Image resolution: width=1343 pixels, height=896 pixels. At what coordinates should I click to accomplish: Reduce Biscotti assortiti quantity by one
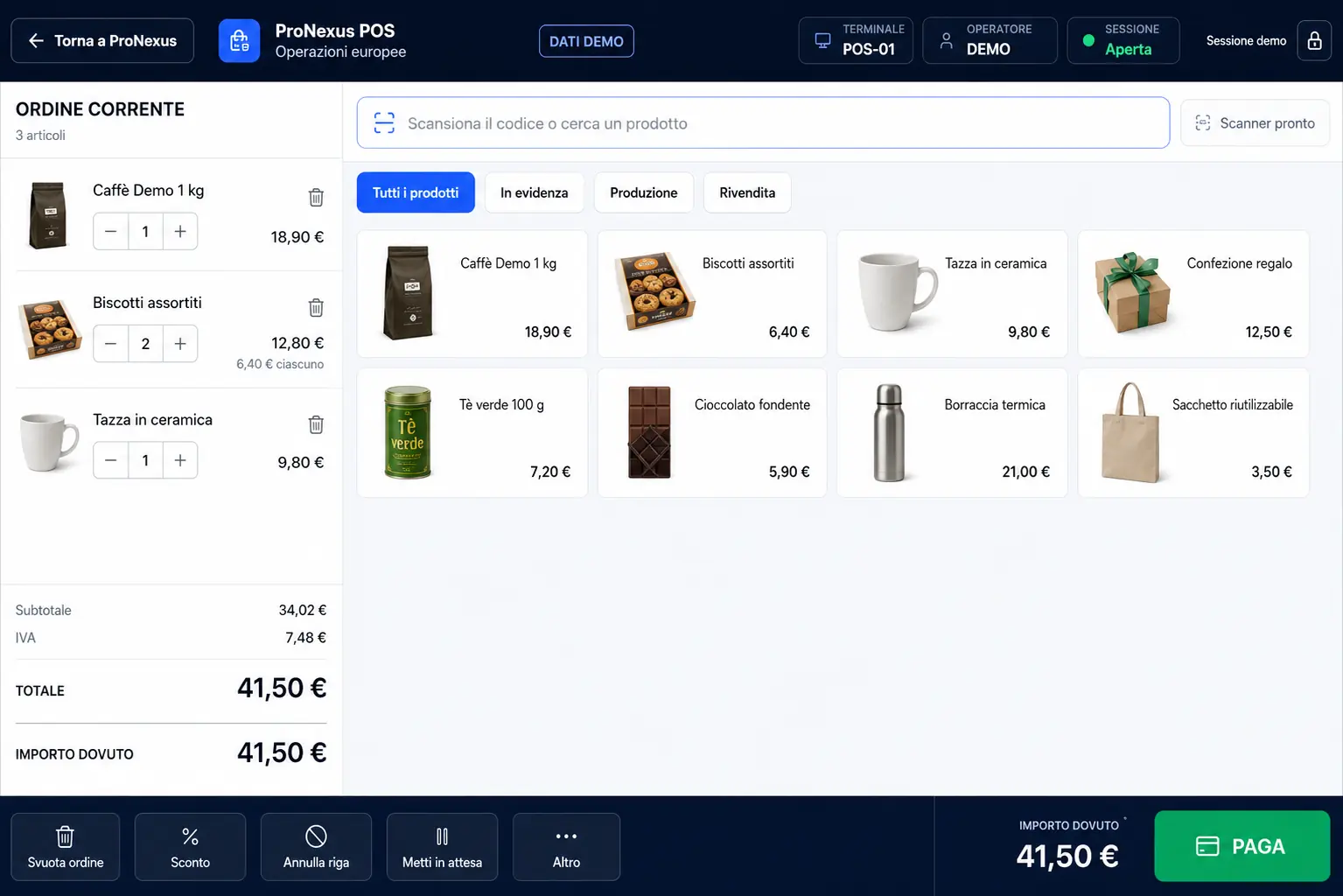point(111,344)
